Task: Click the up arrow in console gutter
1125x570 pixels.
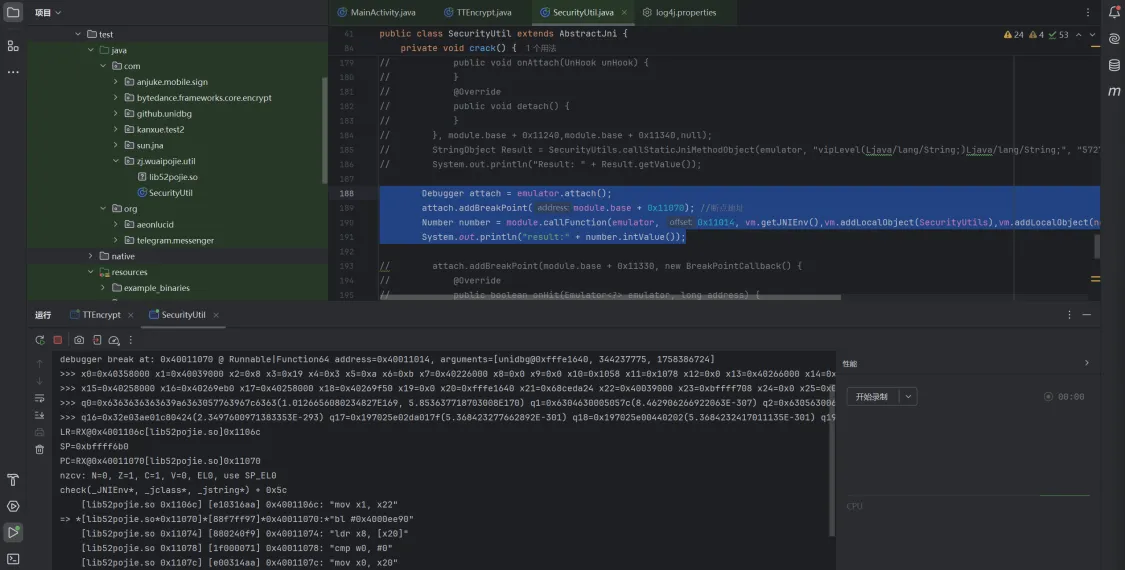Action: pos(39,364)
